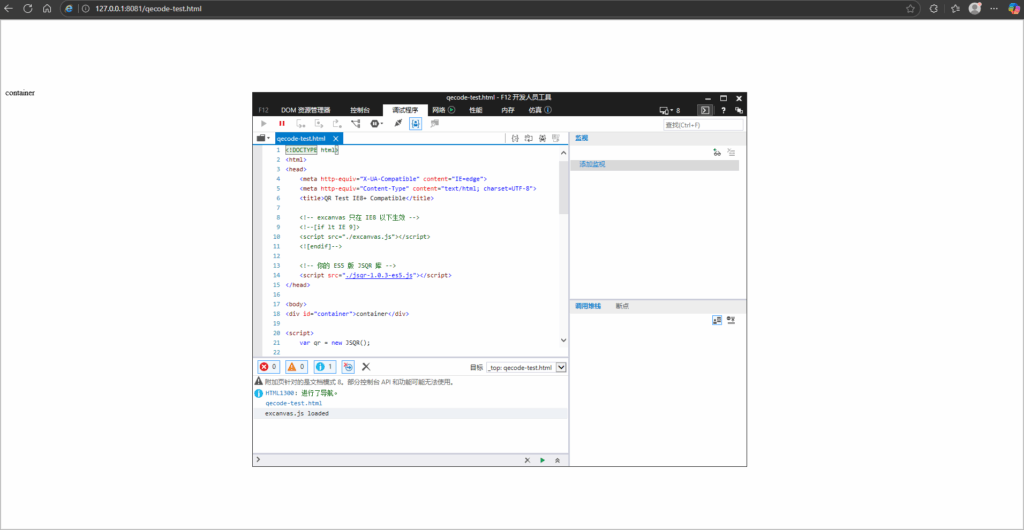The image size is (1024, 530).
Task: Switch to the DOM 资源管理器 tab
Action: tap(305, 110)
